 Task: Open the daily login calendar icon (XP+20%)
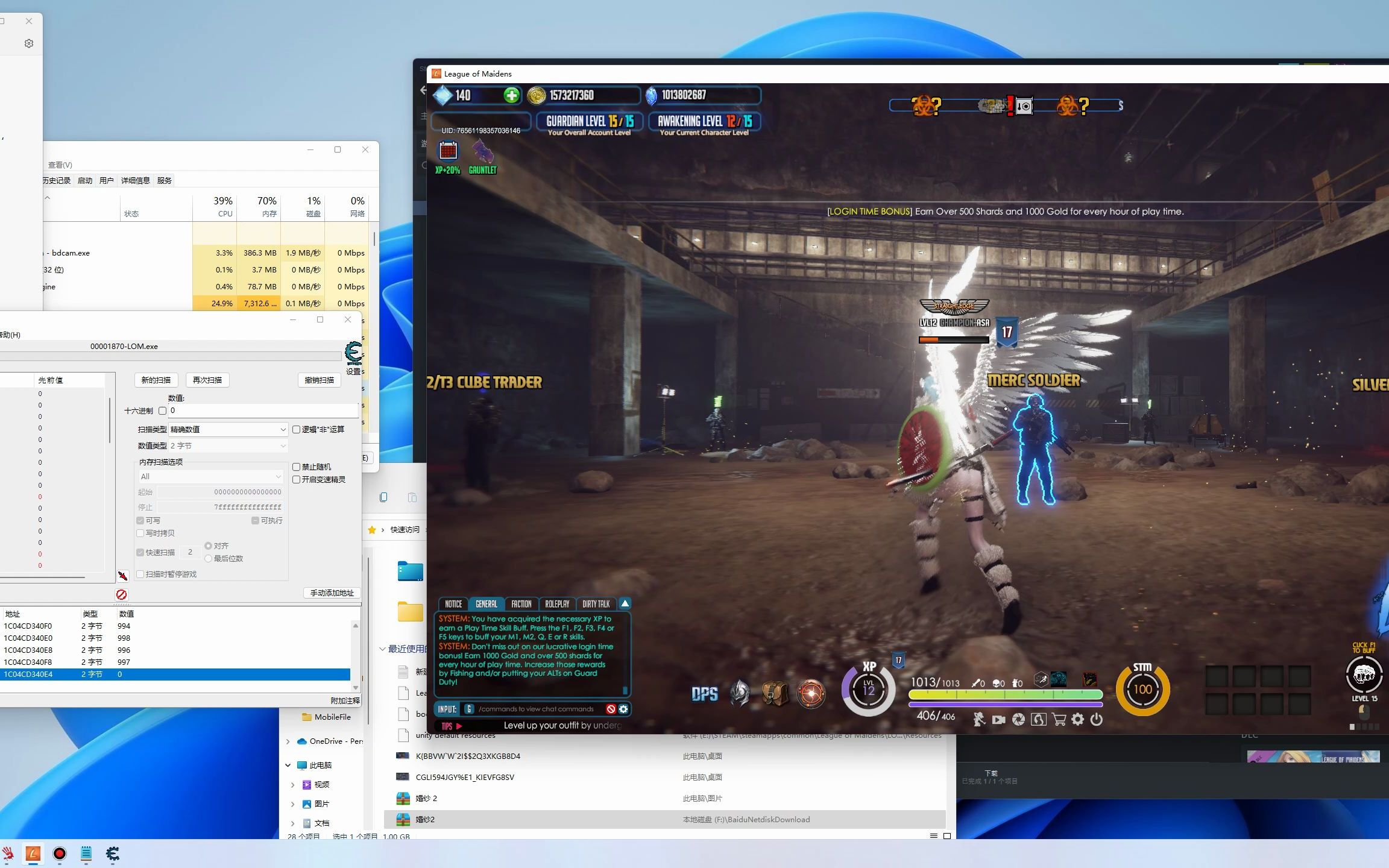(448, 150)
